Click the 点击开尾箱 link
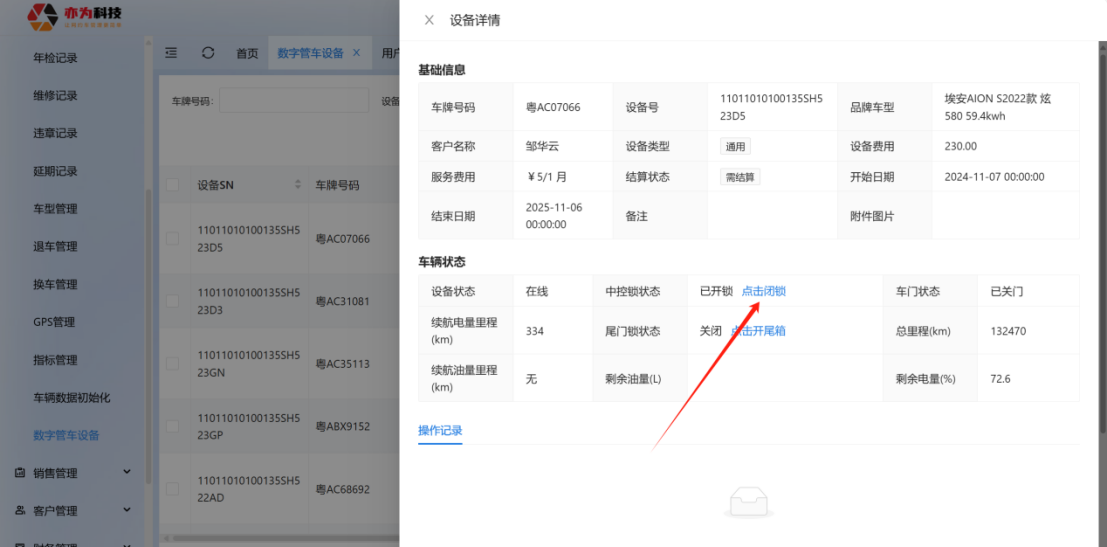This screenshot has width=1107, height=547. click(x=758, y=331)
